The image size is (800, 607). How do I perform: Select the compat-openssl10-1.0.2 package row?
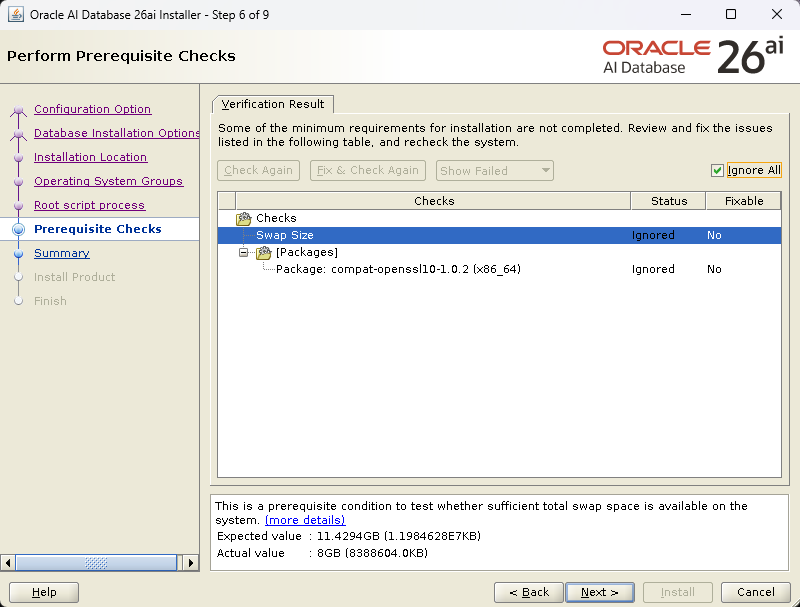[499, 269]
